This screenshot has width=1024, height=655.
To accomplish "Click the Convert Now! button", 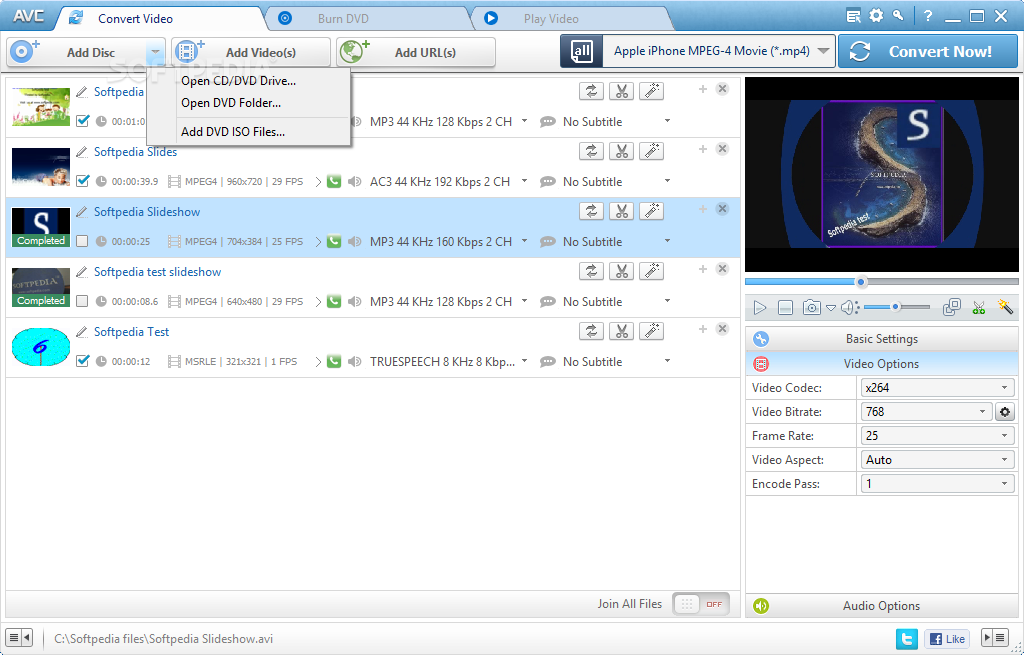I will (927, 52).
